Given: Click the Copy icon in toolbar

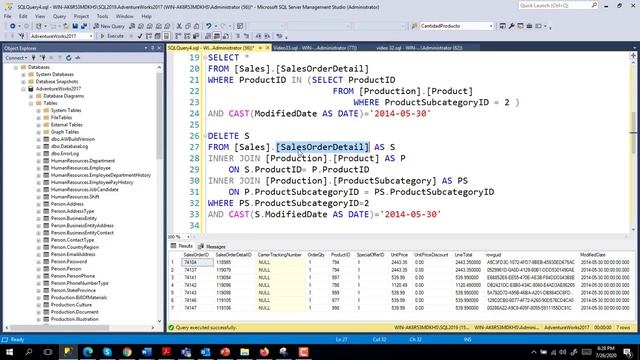Looking at the screenshot, I should pyautogui.click(x=188, y=26).
